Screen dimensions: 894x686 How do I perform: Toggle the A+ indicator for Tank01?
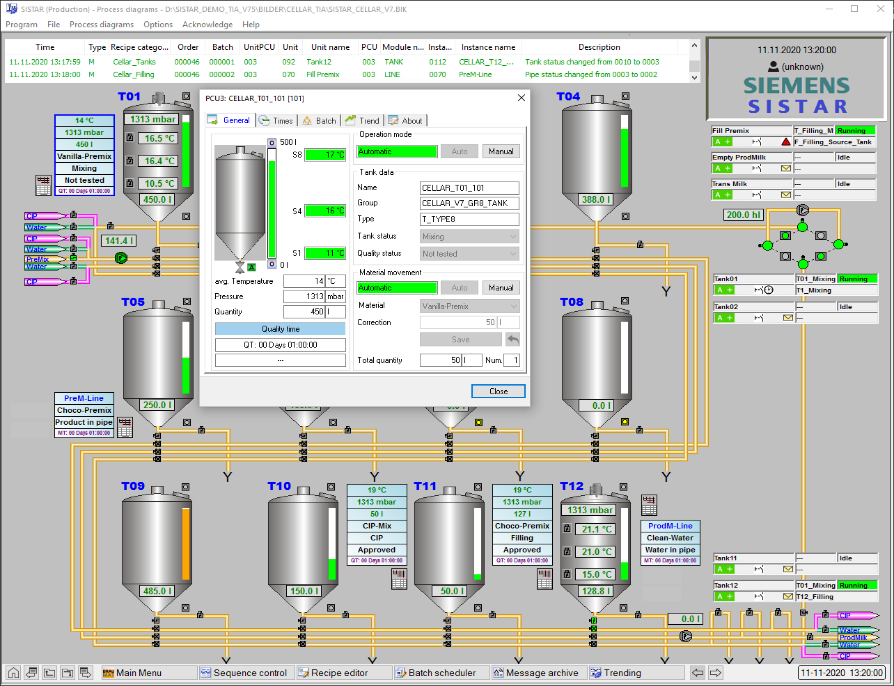[x=724, y=290]
